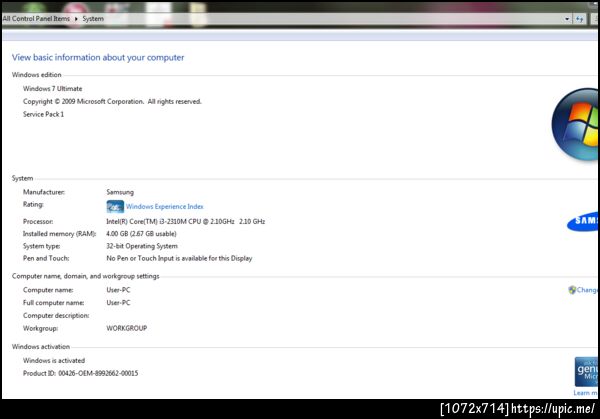Viewport: 600px width, 419px height.
Task: Click the genuine Microsoft badge
Action: coord(586,372)
